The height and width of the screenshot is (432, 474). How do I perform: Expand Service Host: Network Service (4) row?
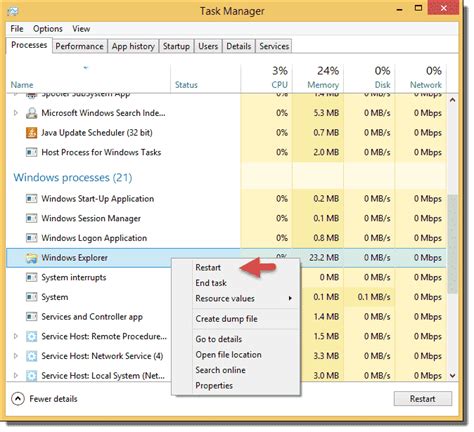pyautogui.click(x=16, y=356)
